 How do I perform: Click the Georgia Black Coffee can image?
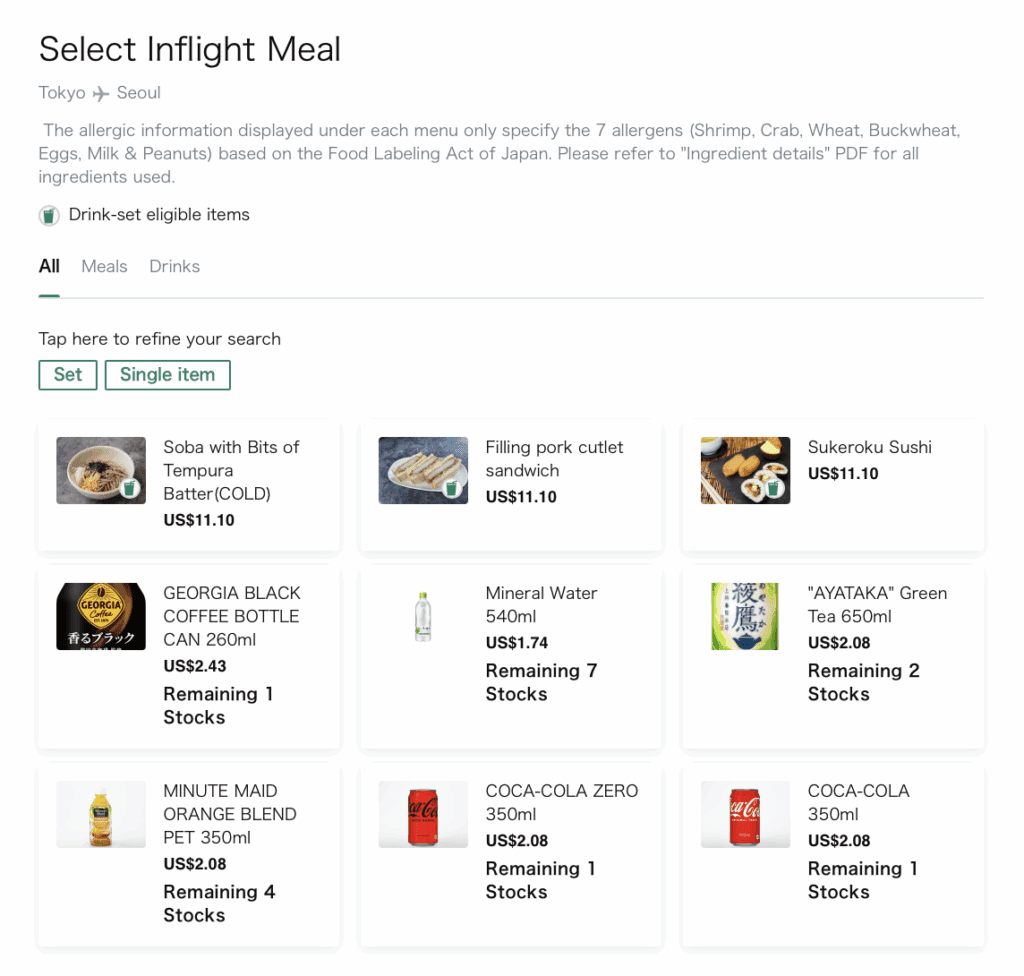point(101,616)
